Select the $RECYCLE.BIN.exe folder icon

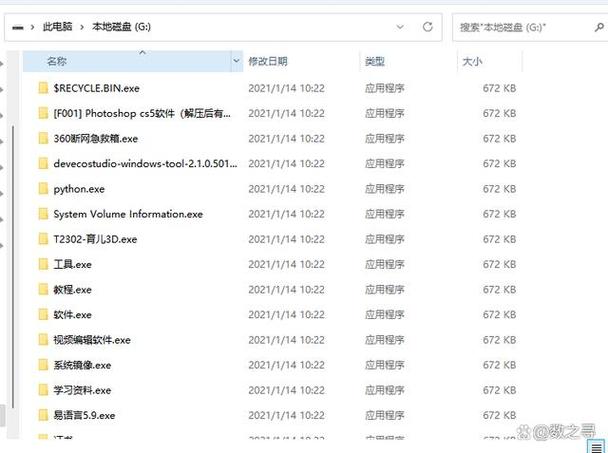pos(43,88)
